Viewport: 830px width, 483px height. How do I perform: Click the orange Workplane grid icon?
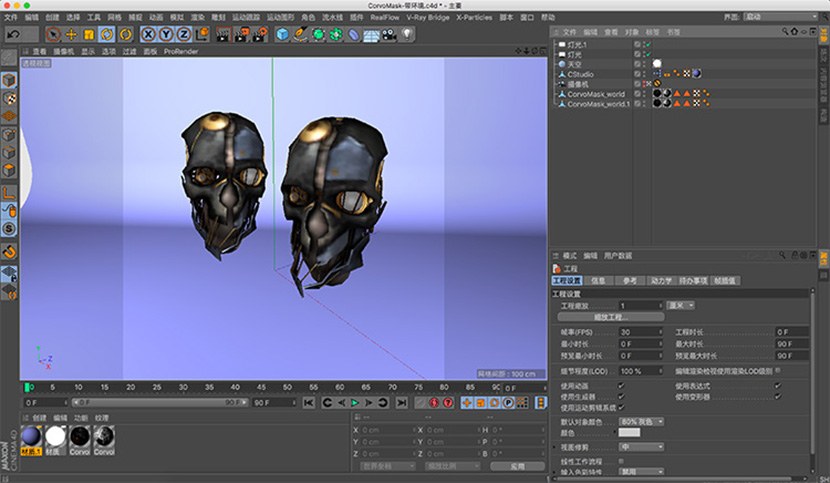click(x=9, y=116)
